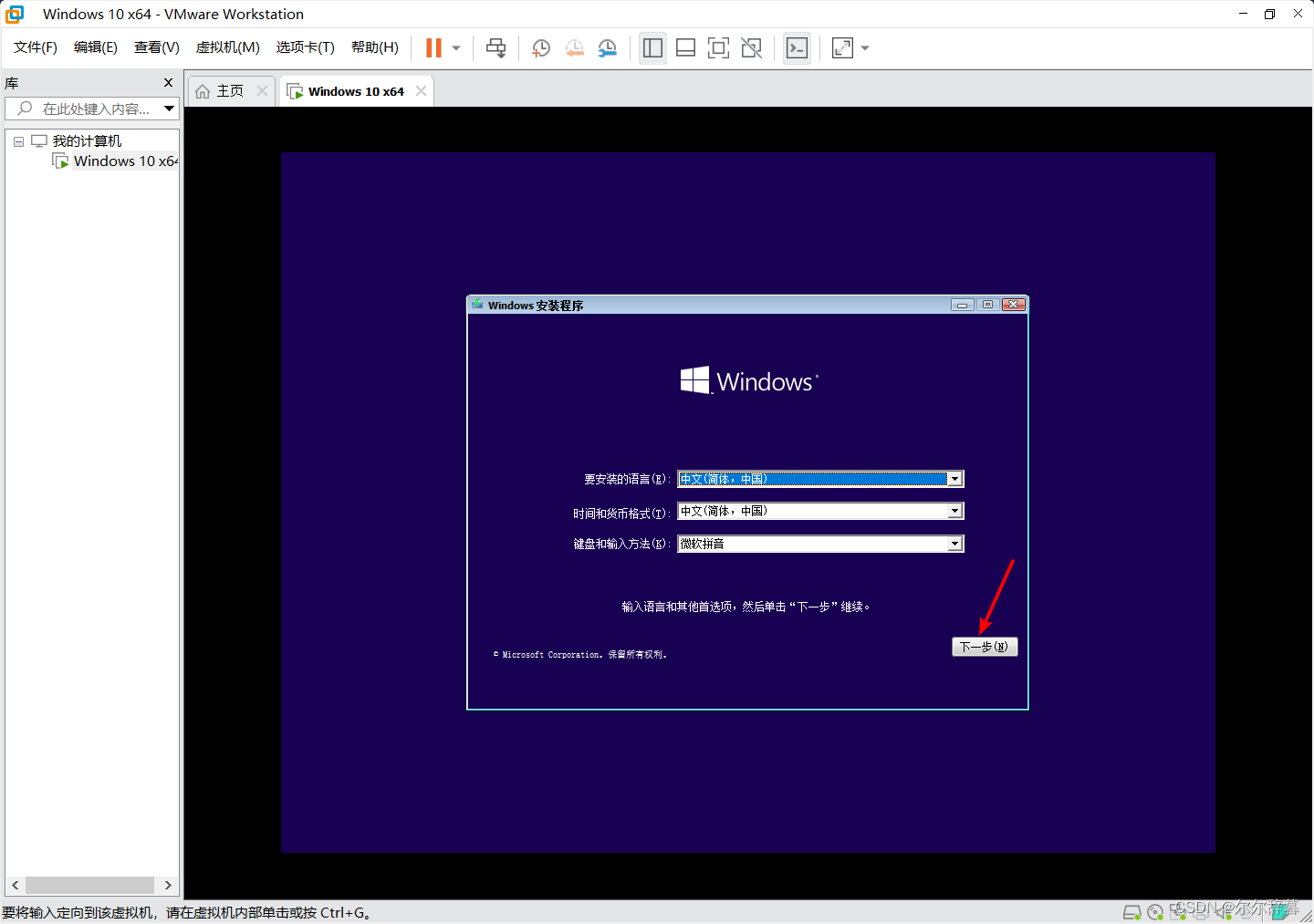Toggle the library sidebar view icon
This screenshot has width=1314, height=924.
point(652,48)
